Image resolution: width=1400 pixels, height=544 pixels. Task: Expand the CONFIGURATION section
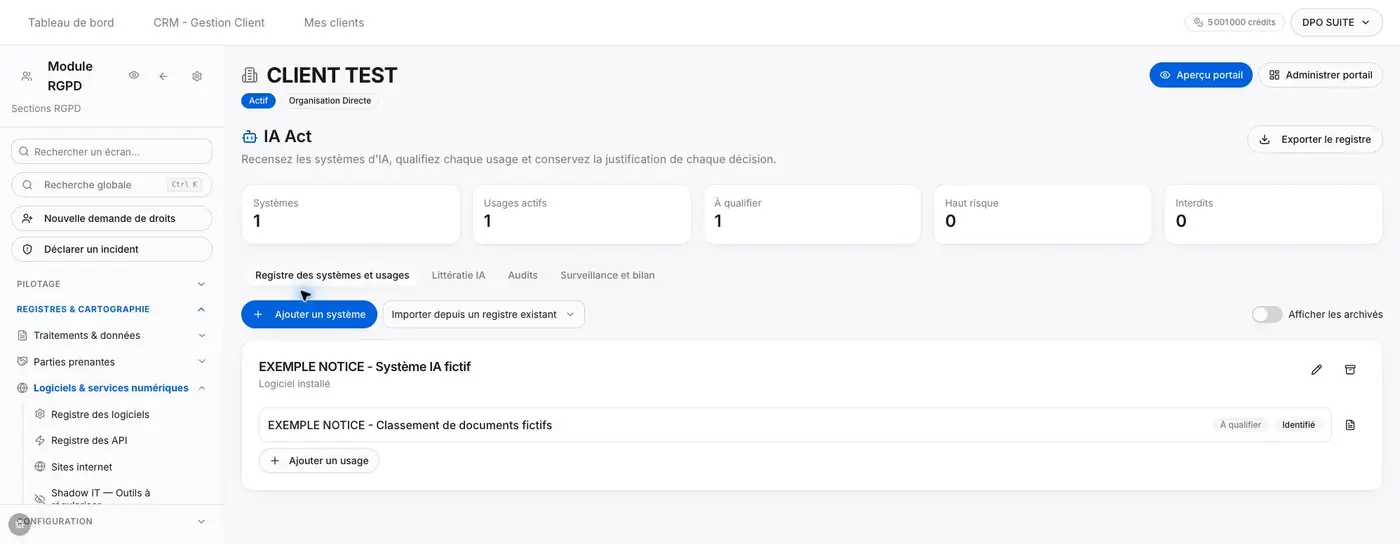tap(201, 521)
